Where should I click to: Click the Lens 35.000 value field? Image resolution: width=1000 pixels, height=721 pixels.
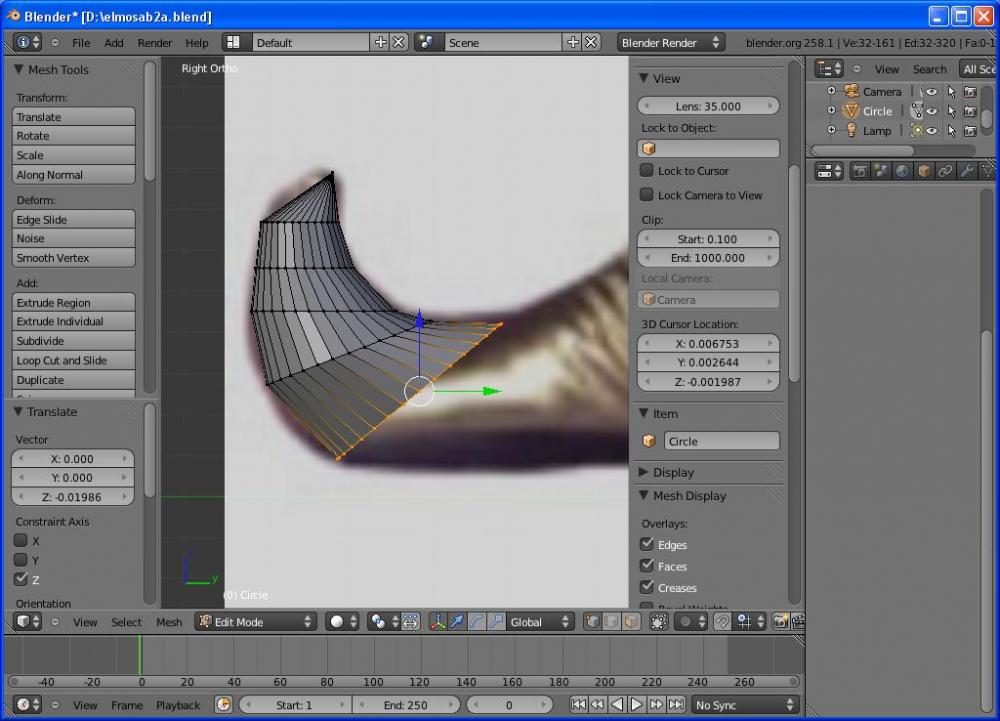click(x=708, y=106)
